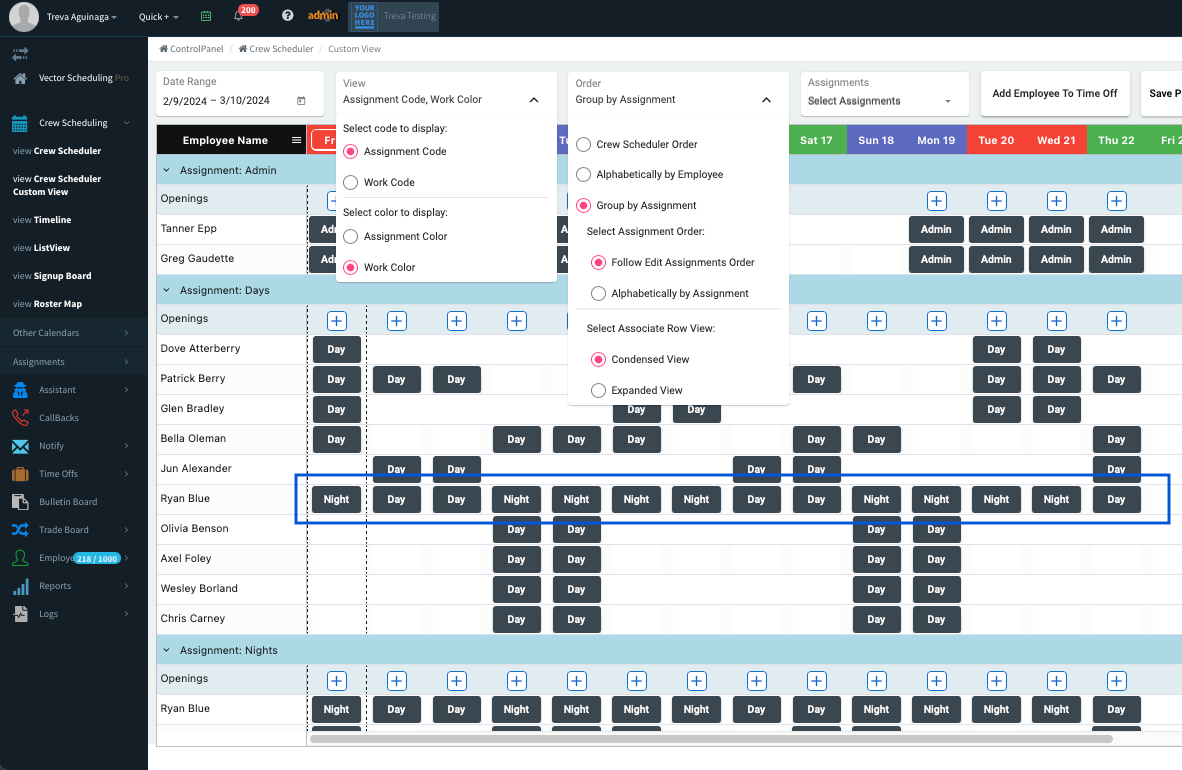Select Alphabetically by Employee radio
This screenshot has height=770, width=1182.
pos(583,174)
